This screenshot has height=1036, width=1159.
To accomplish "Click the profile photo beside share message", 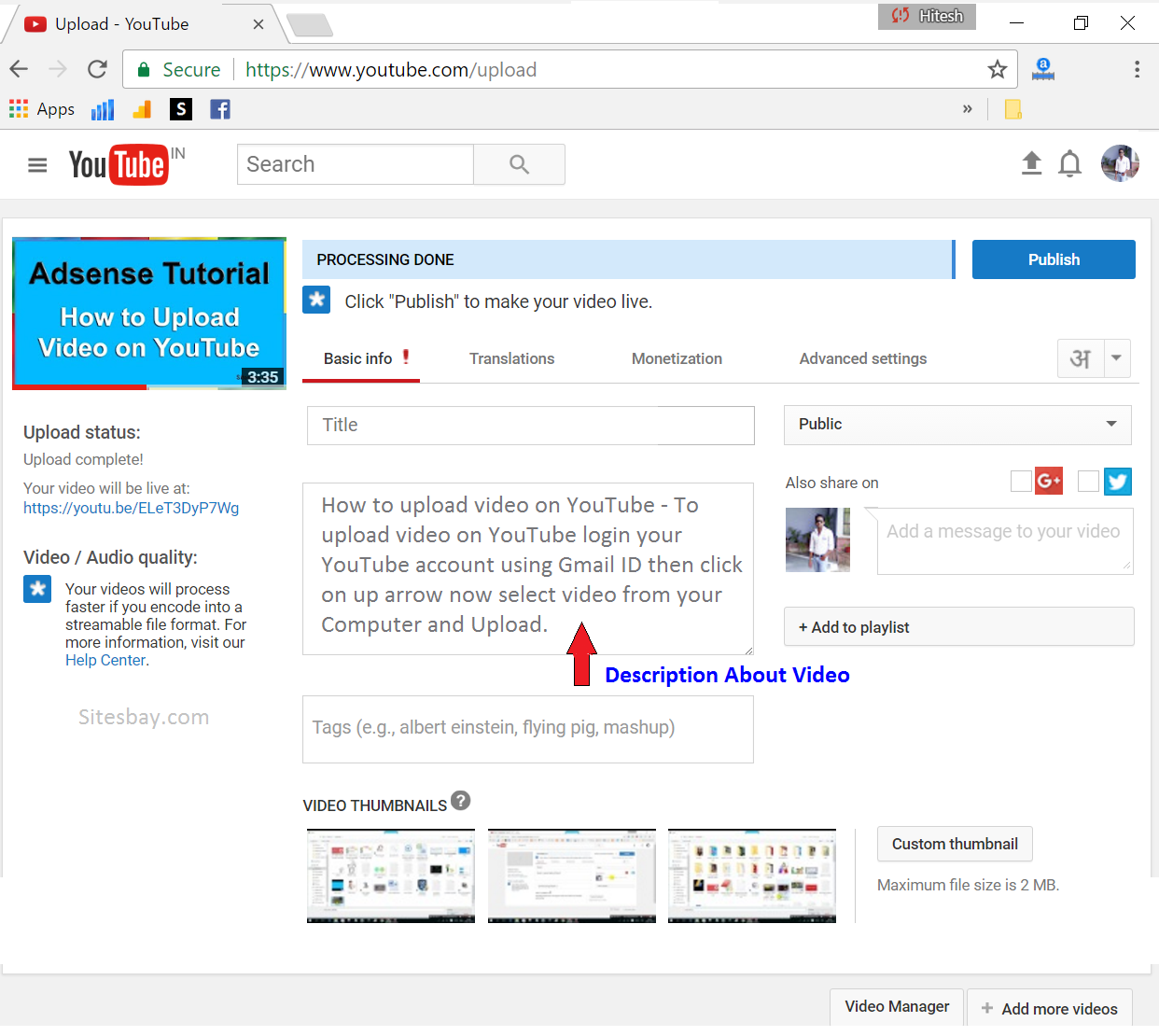I will (818, 540).
